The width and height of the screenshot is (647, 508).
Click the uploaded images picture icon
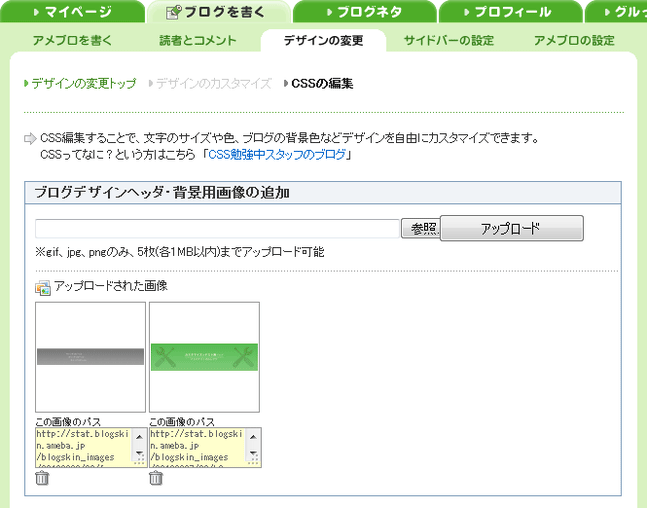pos(43,287)
